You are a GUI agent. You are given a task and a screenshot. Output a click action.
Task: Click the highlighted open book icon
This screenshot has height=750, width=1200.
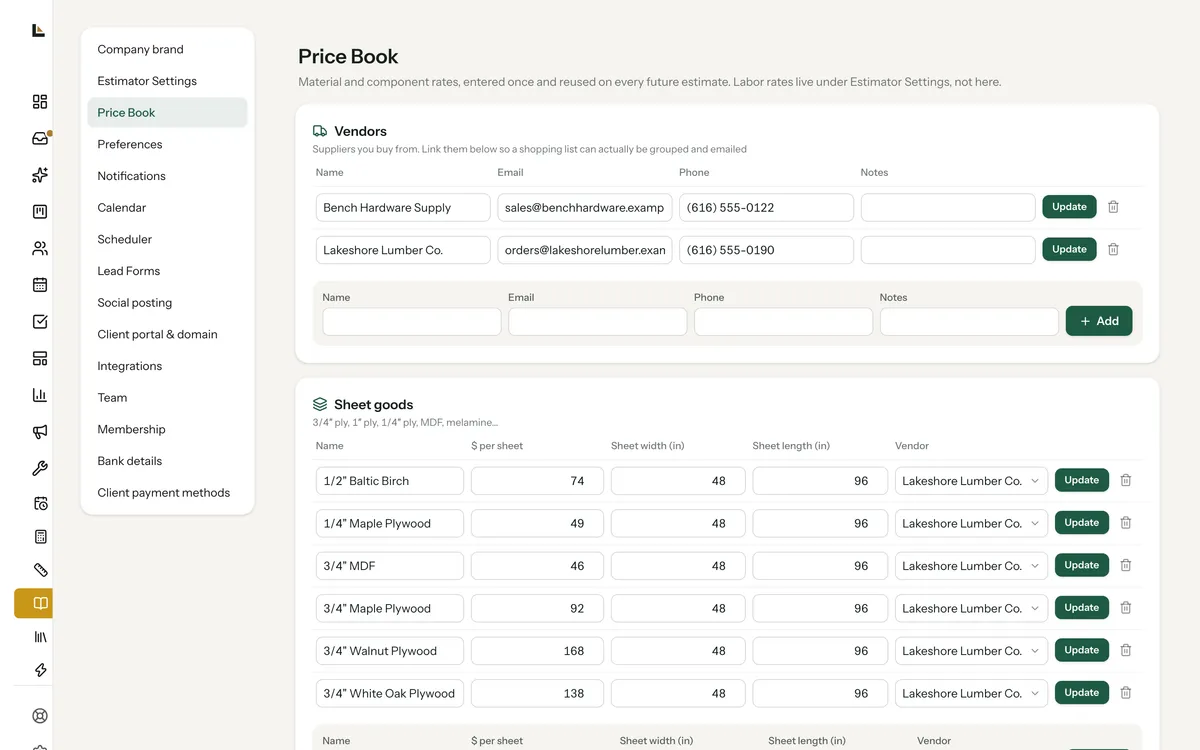pyautogui.click(x=34, y=603)
